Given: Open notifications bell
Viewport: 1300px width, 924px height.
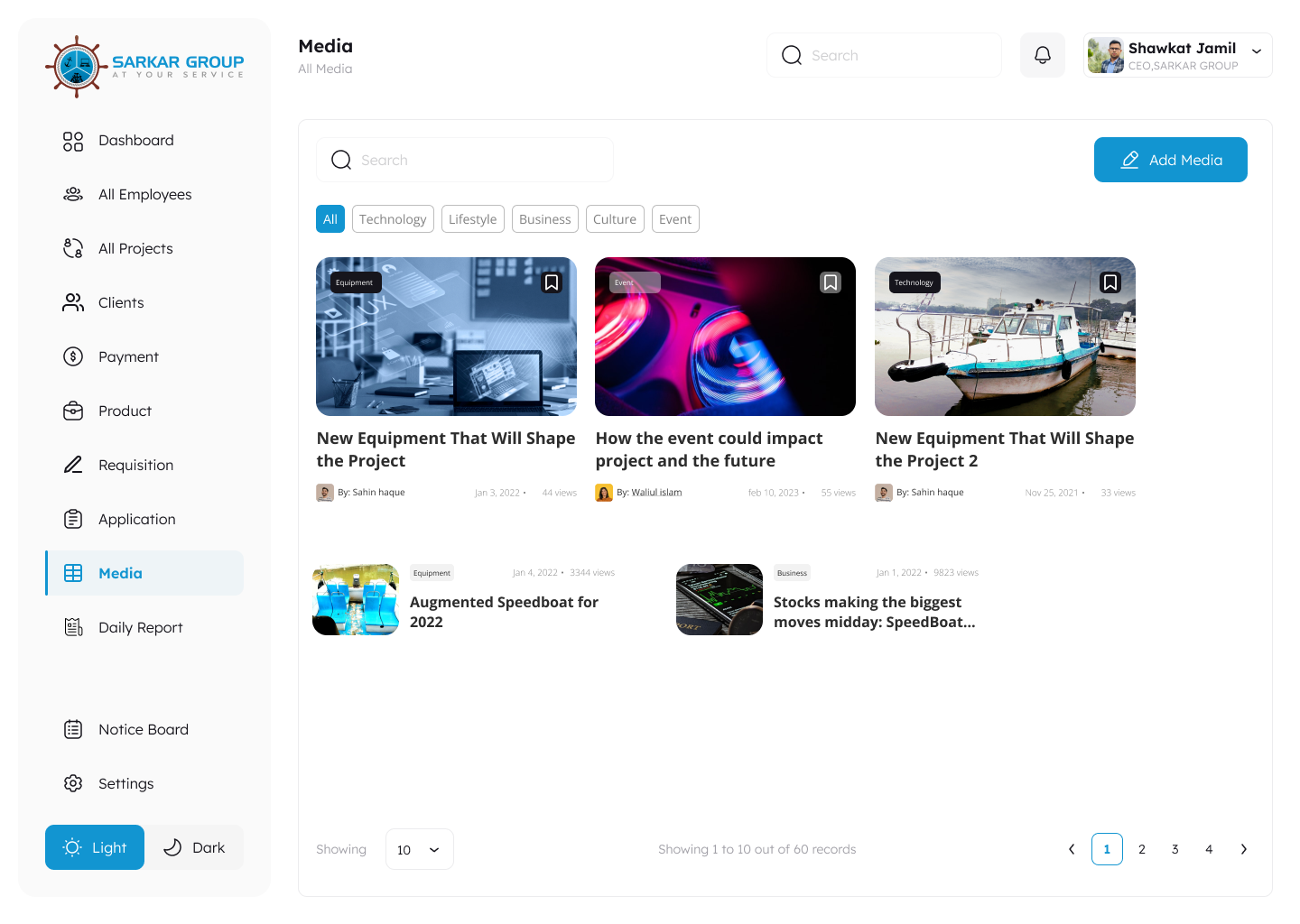Looking at the screenshot, I should tap(1043, 55).
